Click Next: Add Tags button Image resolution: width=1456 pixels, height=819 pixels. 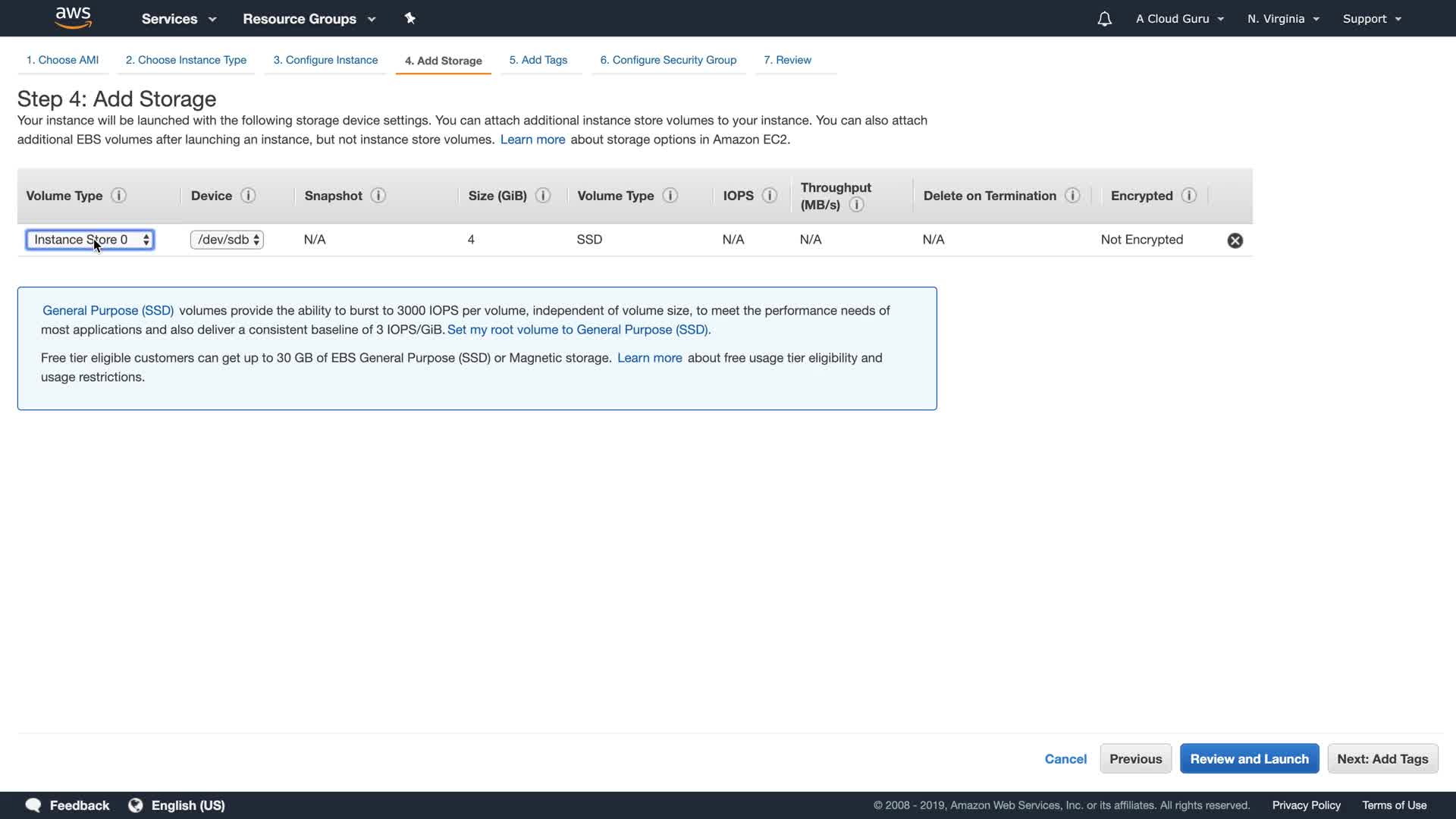point(1382,759)
